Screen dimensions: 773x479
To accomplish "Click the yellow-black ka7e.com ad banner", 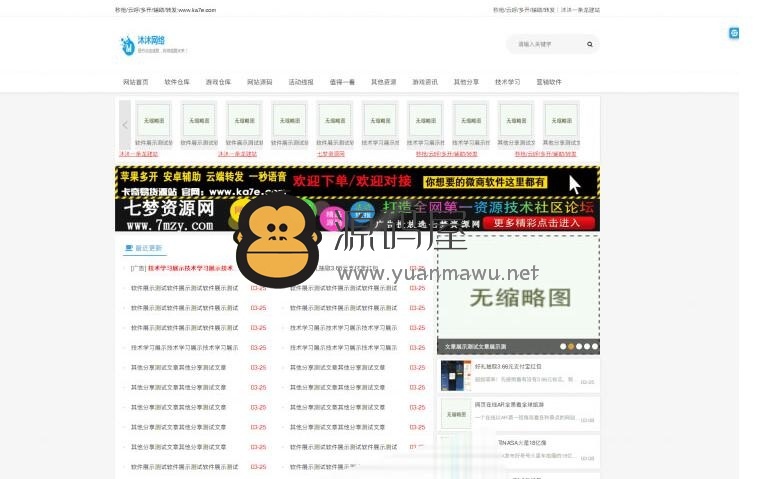I will click(x=357, y=182).
